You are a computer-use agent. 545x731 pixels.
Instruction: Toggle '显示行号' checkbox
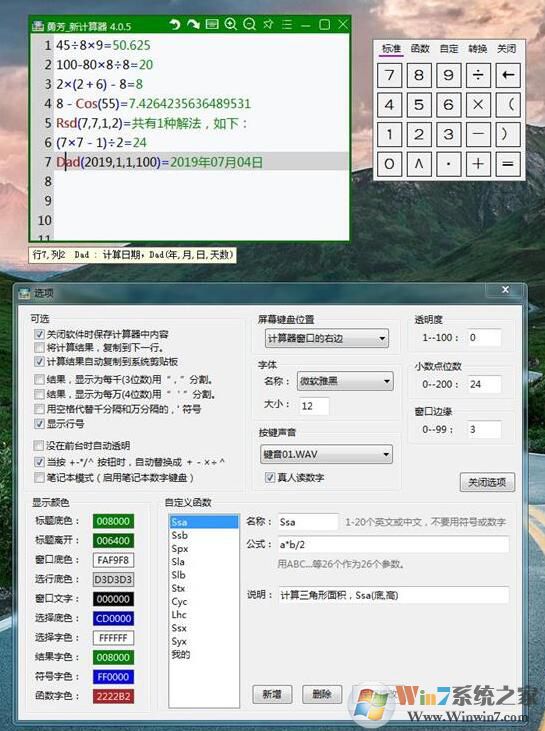pyautogui.click(x=39, y=424)
